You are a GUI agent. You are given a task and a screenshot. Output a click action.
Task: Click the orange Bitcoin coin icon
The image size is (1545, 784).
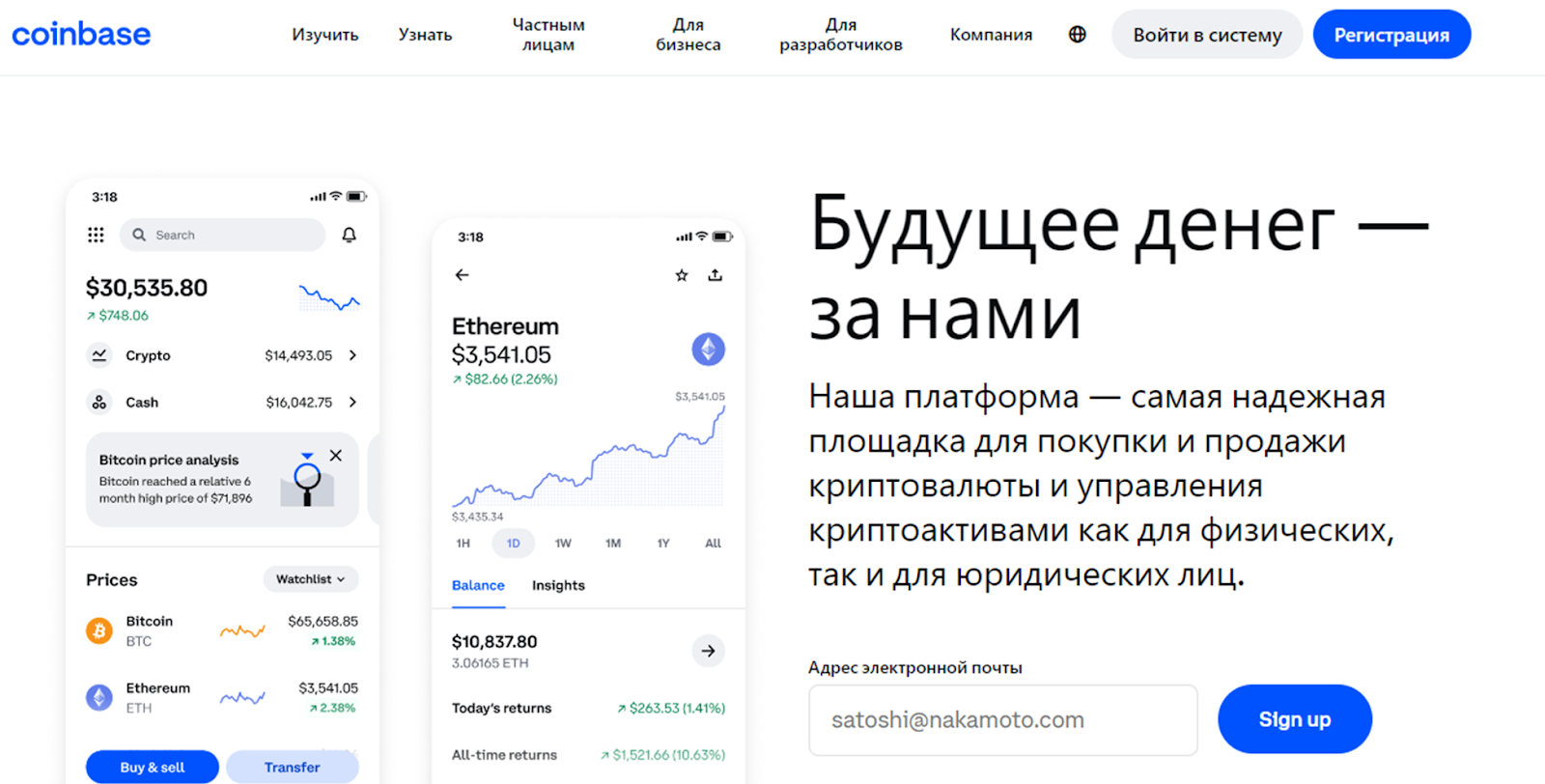99,630
